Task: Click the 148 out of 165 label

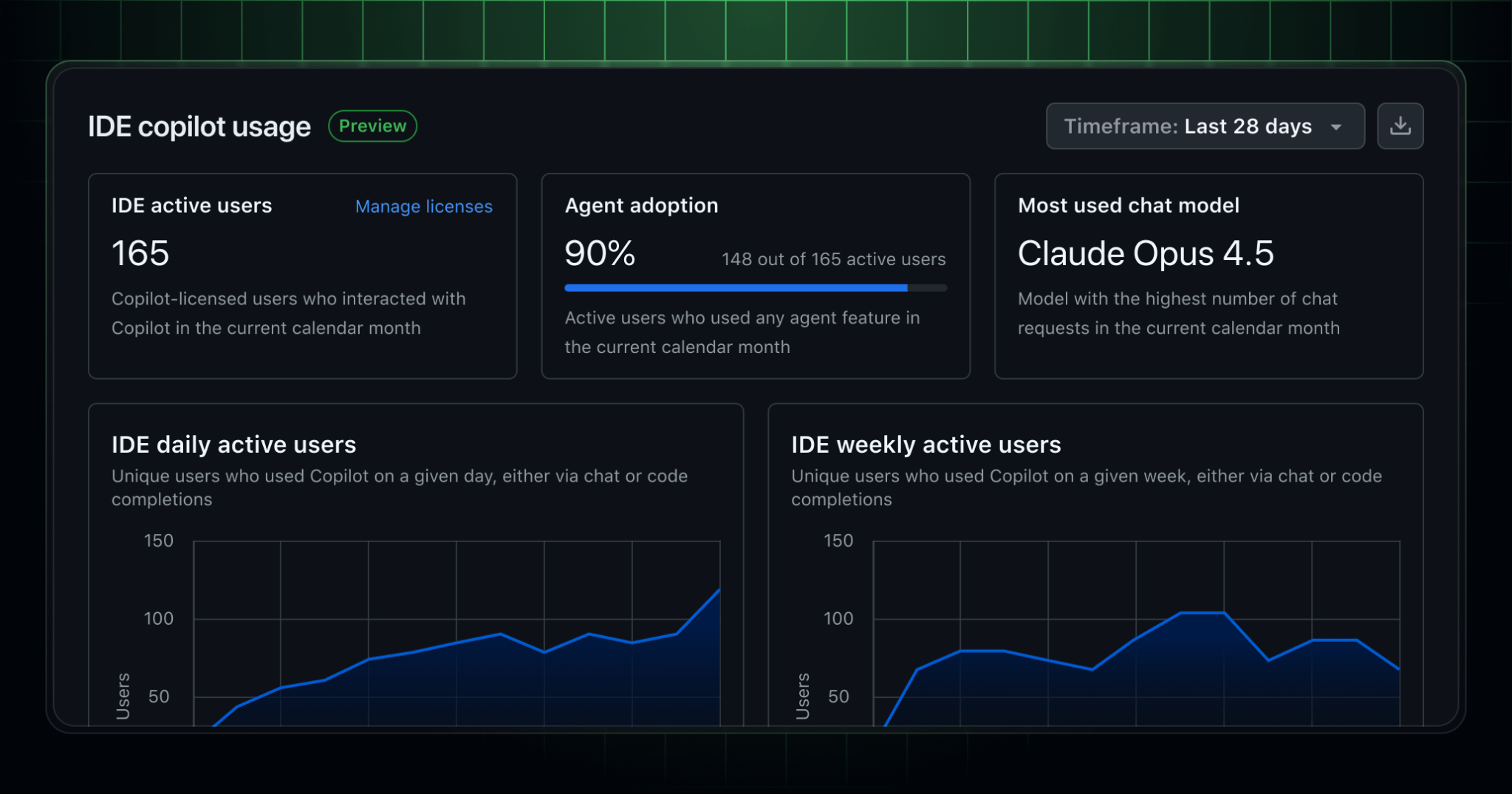Action: [833, 259]
